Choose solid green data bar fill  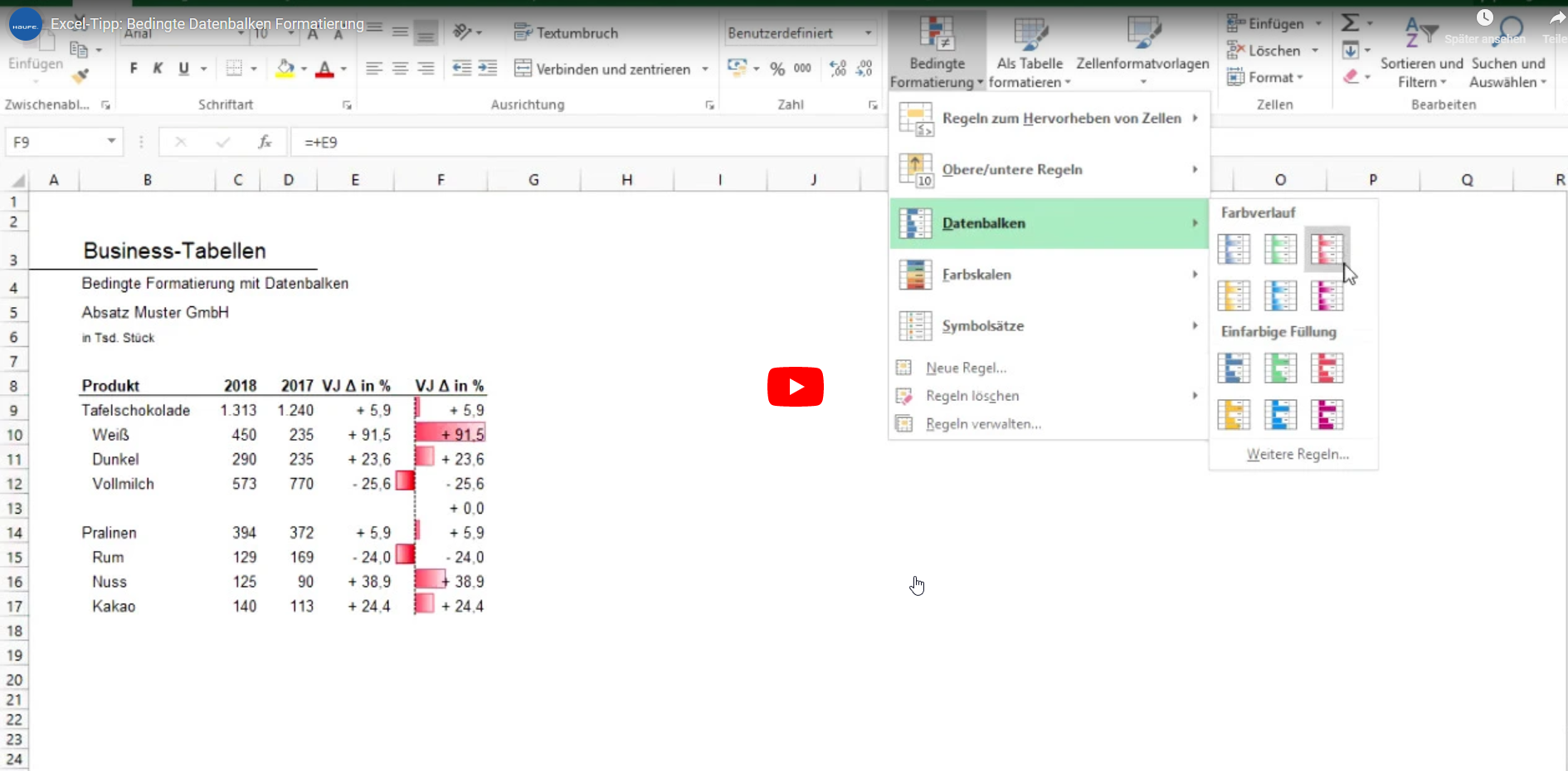(1279, 368)
